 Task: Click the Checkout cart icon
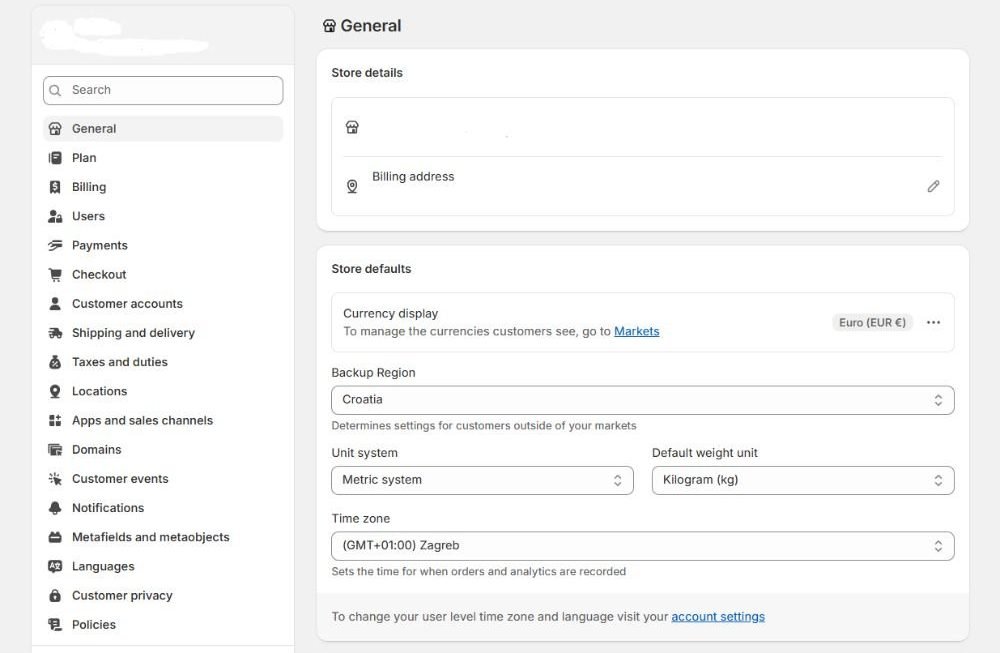pyautogui.click(x=55, y=275)
